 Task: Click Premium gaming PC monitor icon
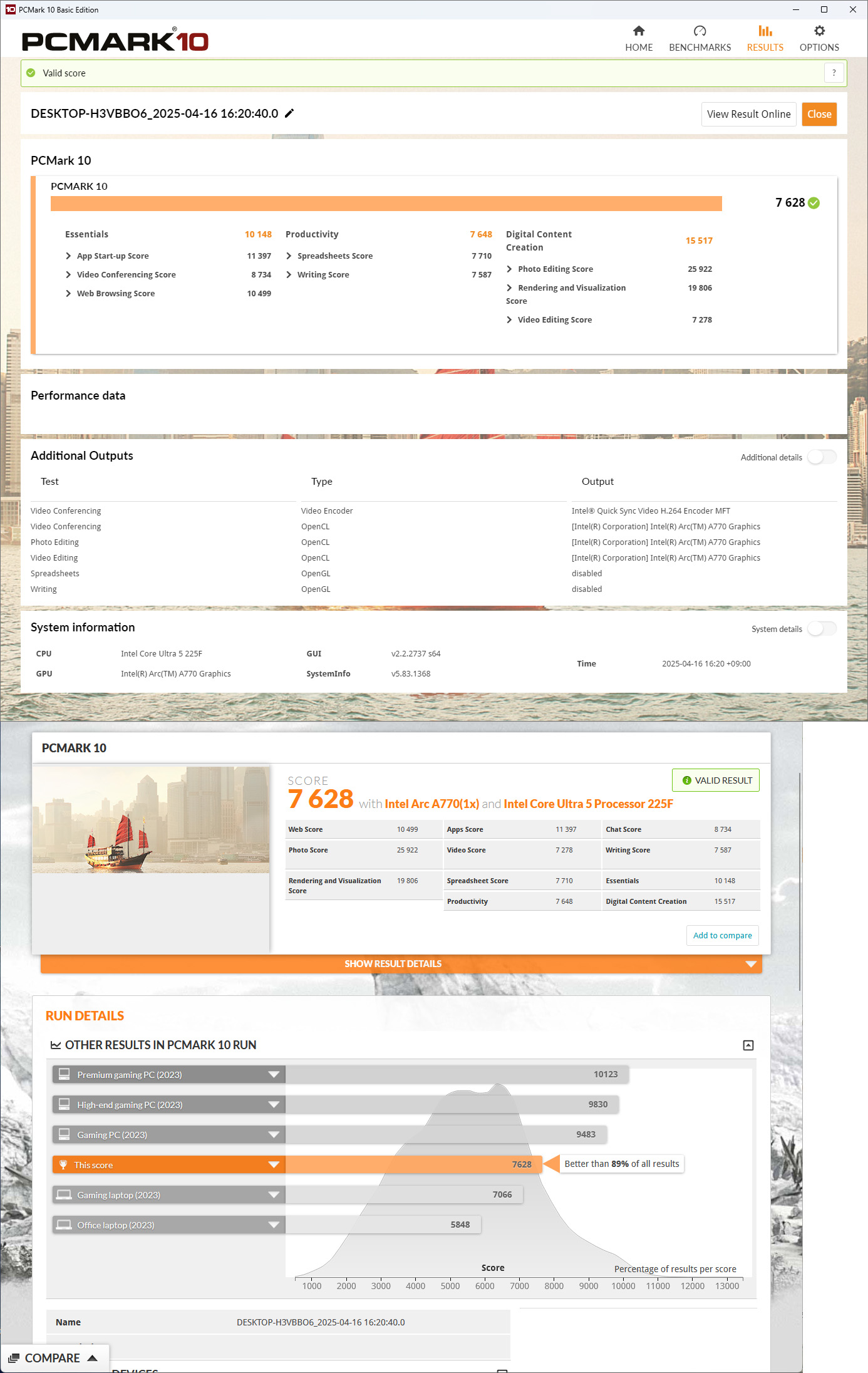(x=64, y=1074)
